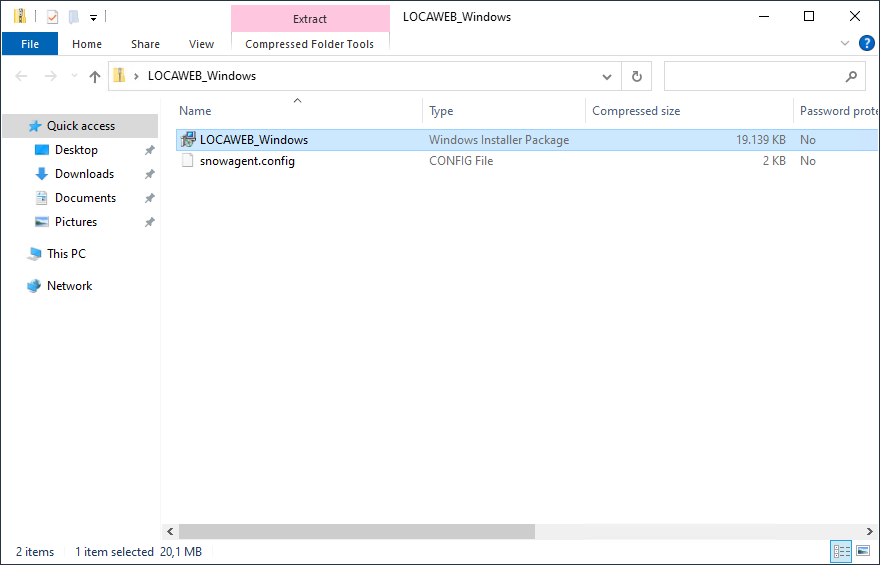Go up one folder level
This screenshot has height=565, width=880.
(95, 76)
